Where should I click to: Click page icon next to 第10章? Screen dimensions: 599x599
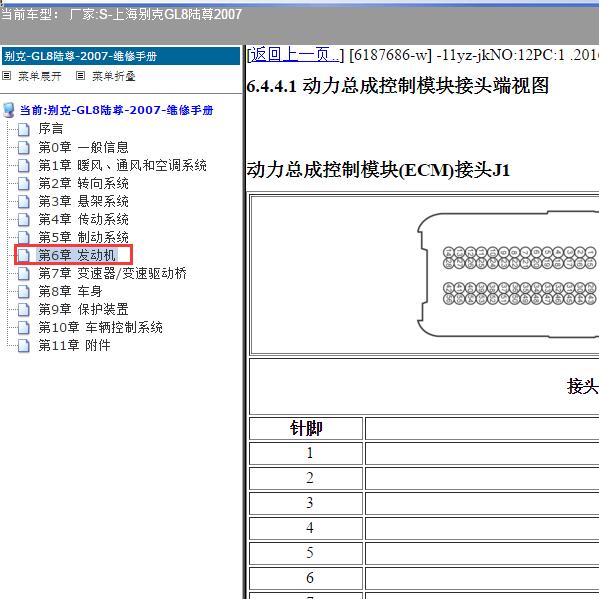[x=24, y=328]
